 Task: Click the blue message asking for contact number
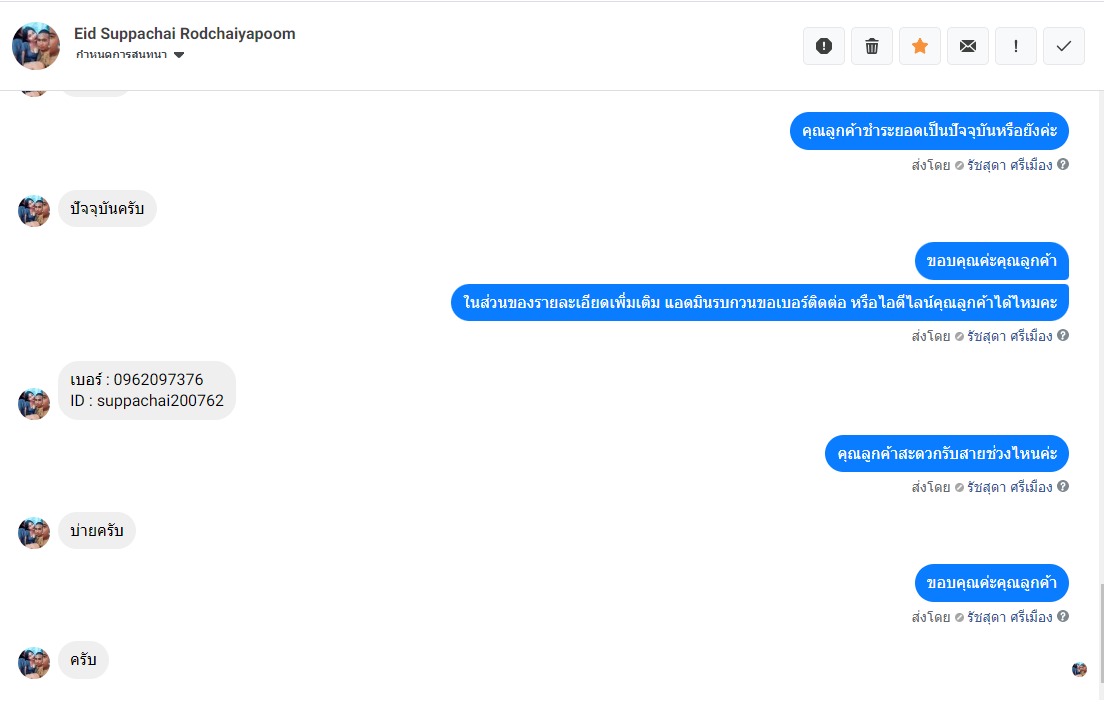tap(760, 303)
